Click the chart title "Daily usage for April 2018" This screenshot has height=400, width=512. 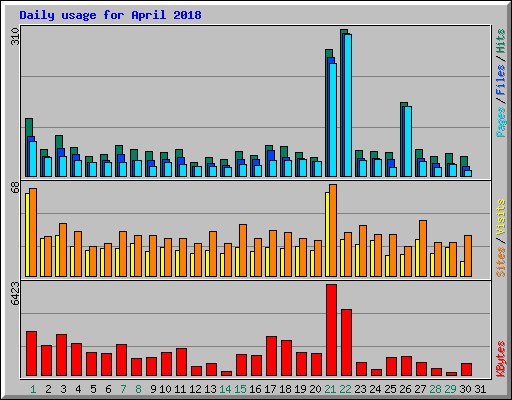point(110,15)
